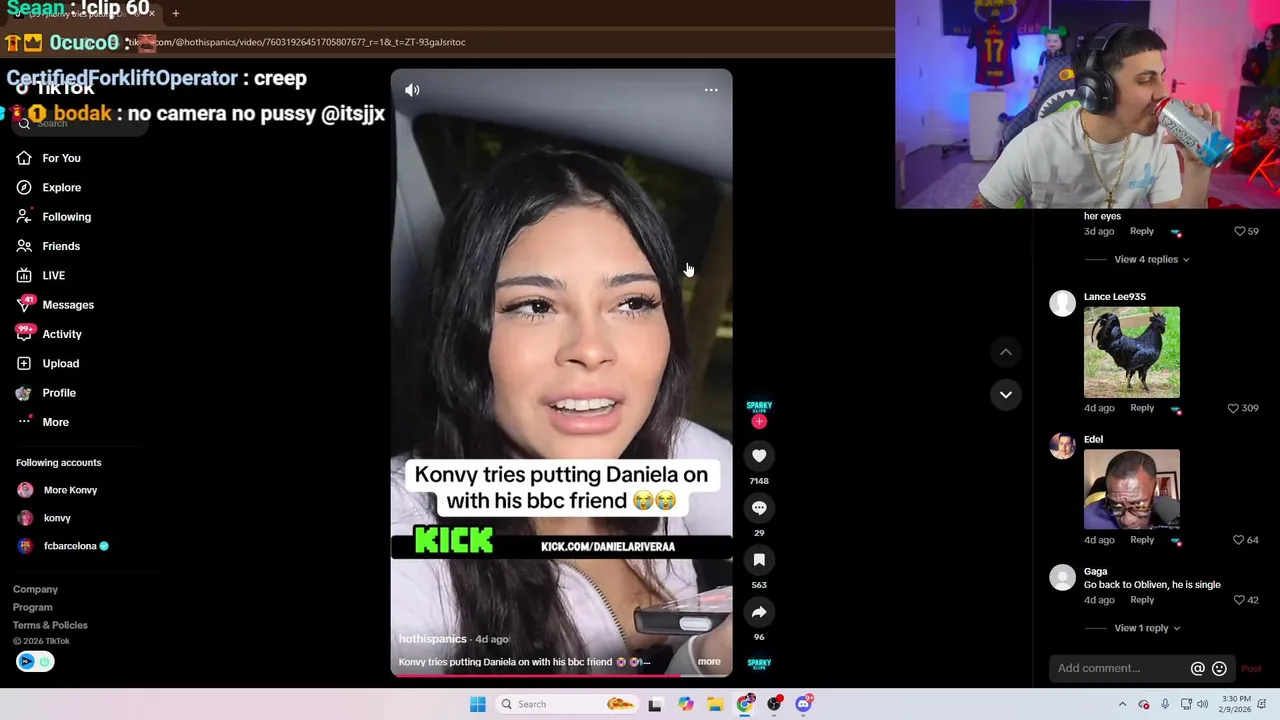Go to previous video with up arrow

[x=1006, y=352]
